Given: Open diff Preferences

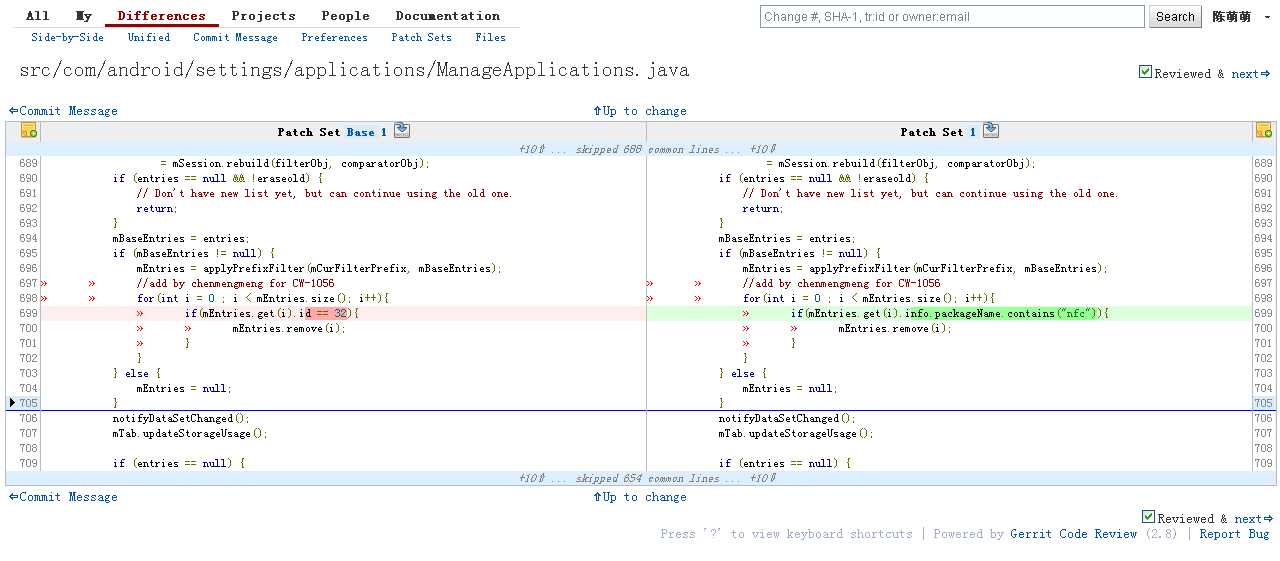Looking at the screenshot, I should click(335, 38).
